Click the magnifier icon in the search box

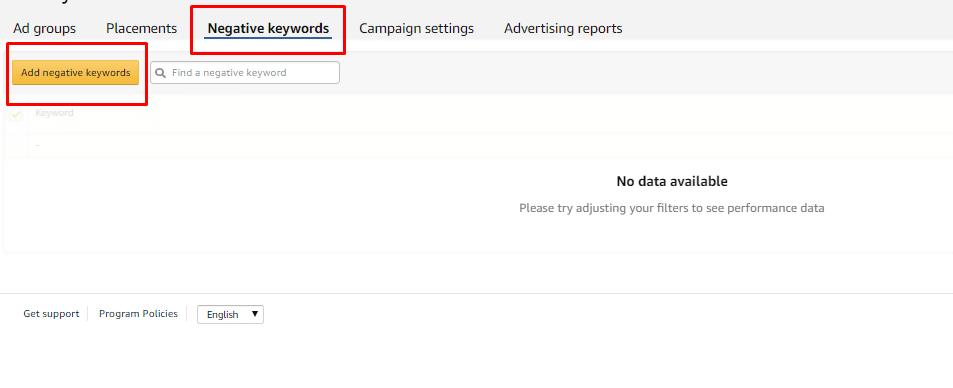coord(161,72)
